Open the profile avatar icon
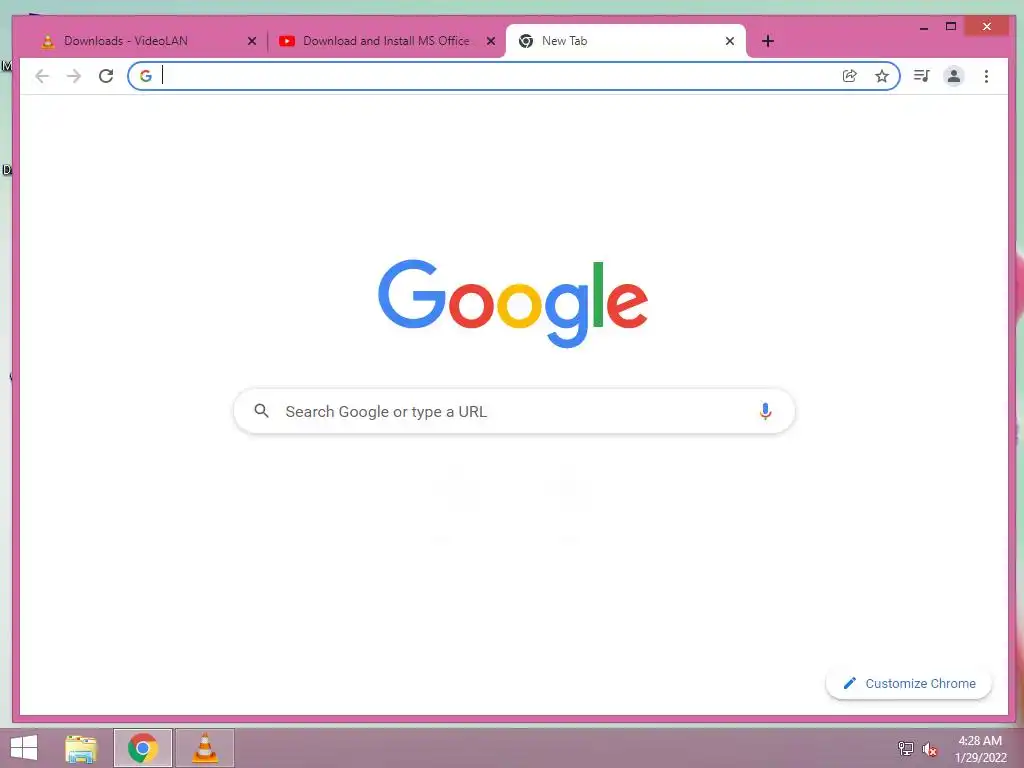 (953, 76)
